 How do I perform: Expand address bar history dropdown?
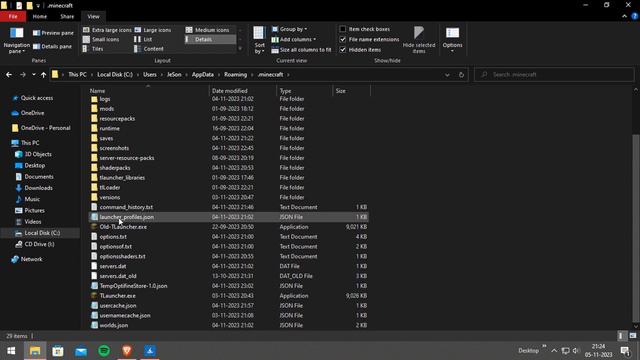(447, 75)
